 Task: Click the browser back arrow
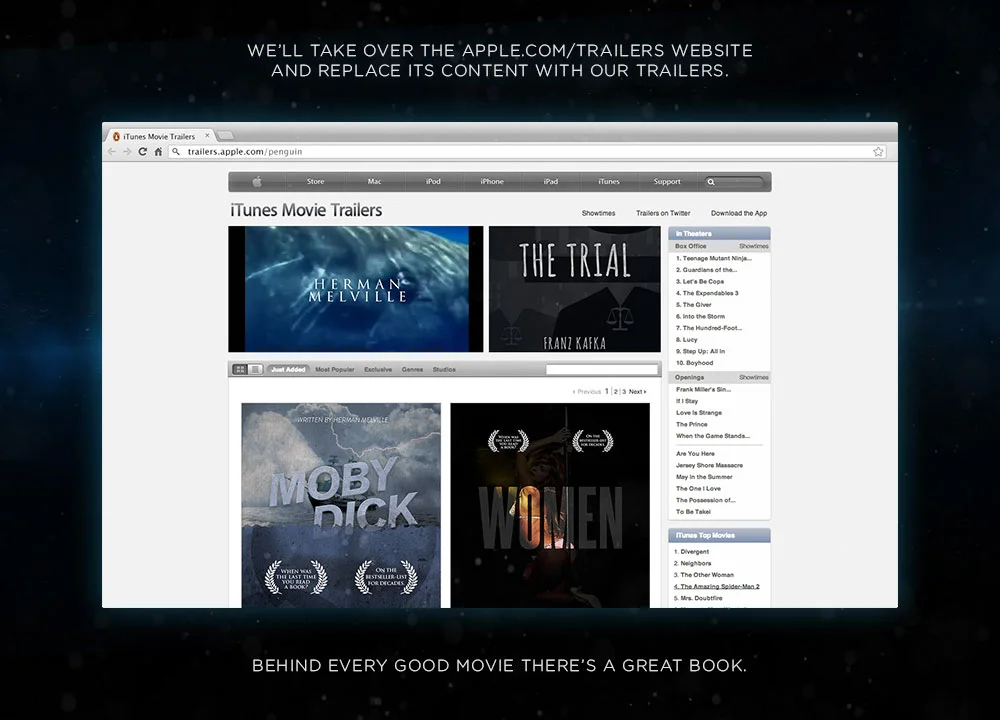pyautogui.click(x=112, y=152)
